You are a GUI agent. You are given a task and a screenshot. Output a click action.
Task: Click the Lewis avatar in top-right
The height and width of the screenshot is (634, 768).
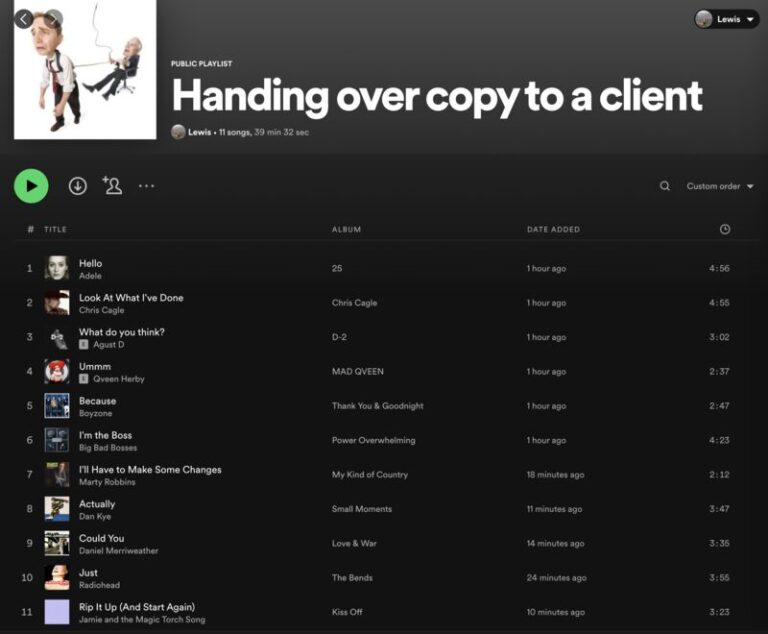tap(703, 19)
